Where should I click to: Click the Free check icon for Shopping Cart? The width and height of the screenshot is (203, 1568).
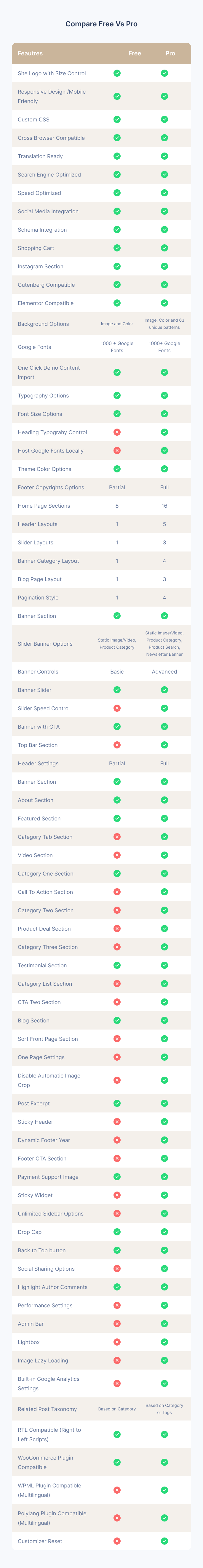pos(117,248)
